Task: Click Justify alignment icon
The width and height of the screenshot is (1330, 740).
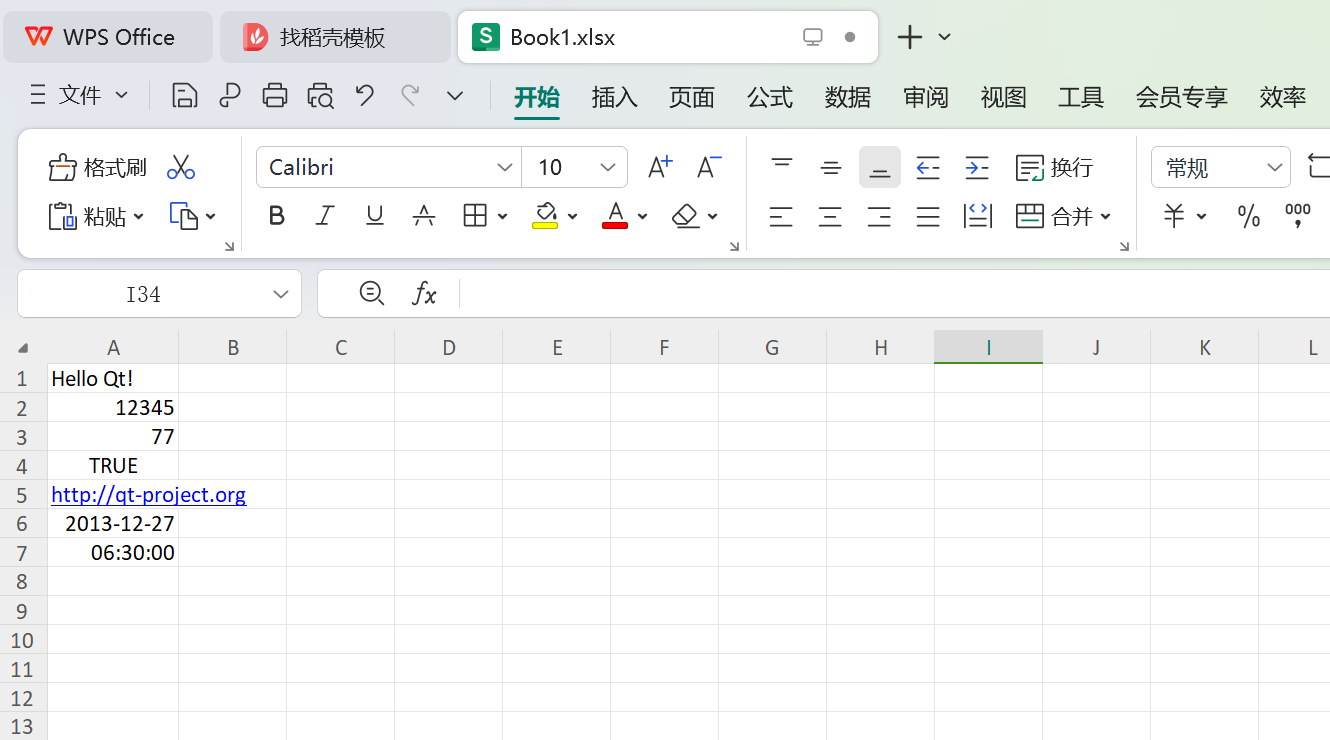Action: coord(928,216)
